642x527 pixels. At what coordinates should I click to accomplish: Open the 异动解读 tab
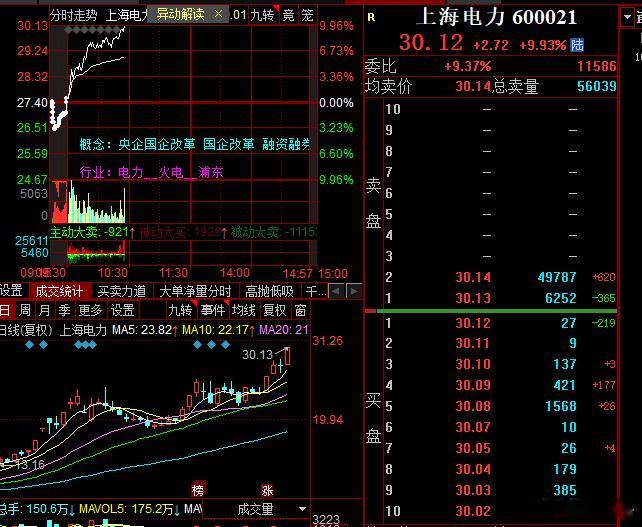[181, 15]
